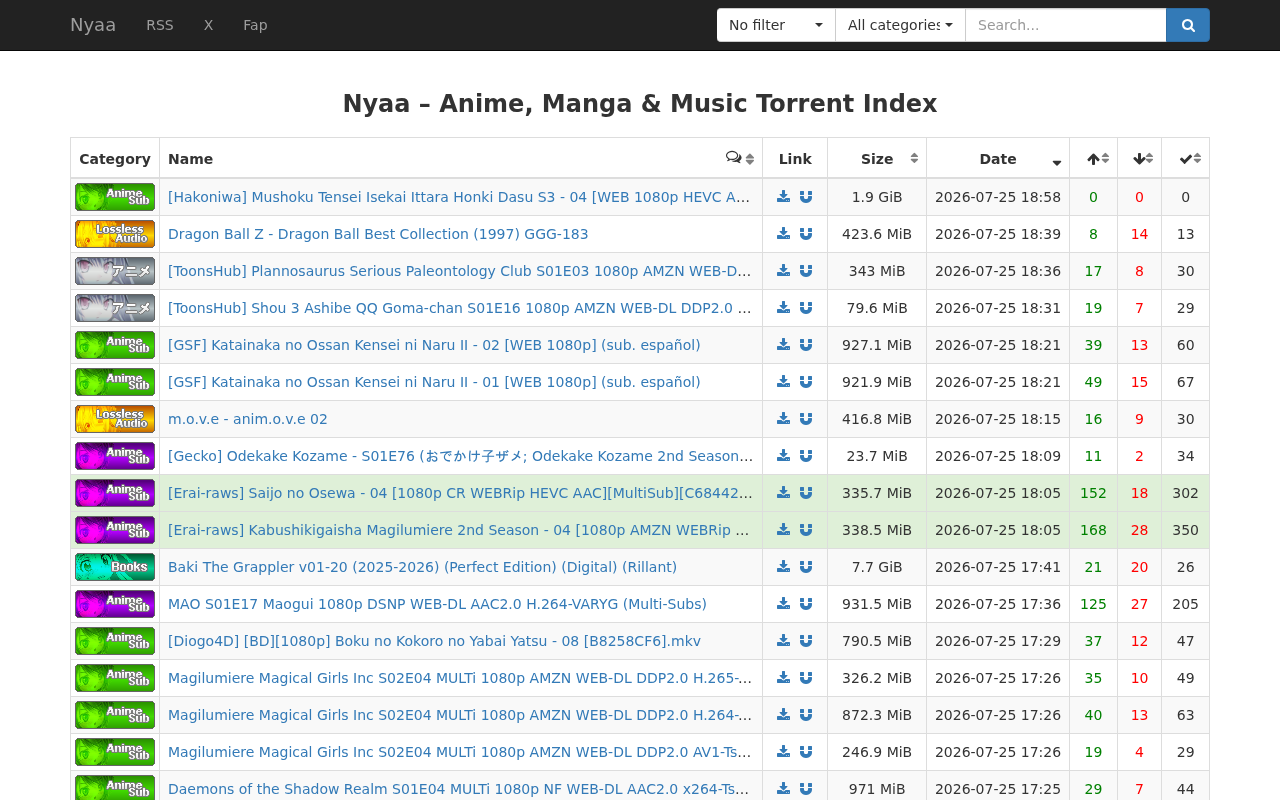Sort by comments icon in Name header
Screen dimensions: 1280x800
click(740, 158)
